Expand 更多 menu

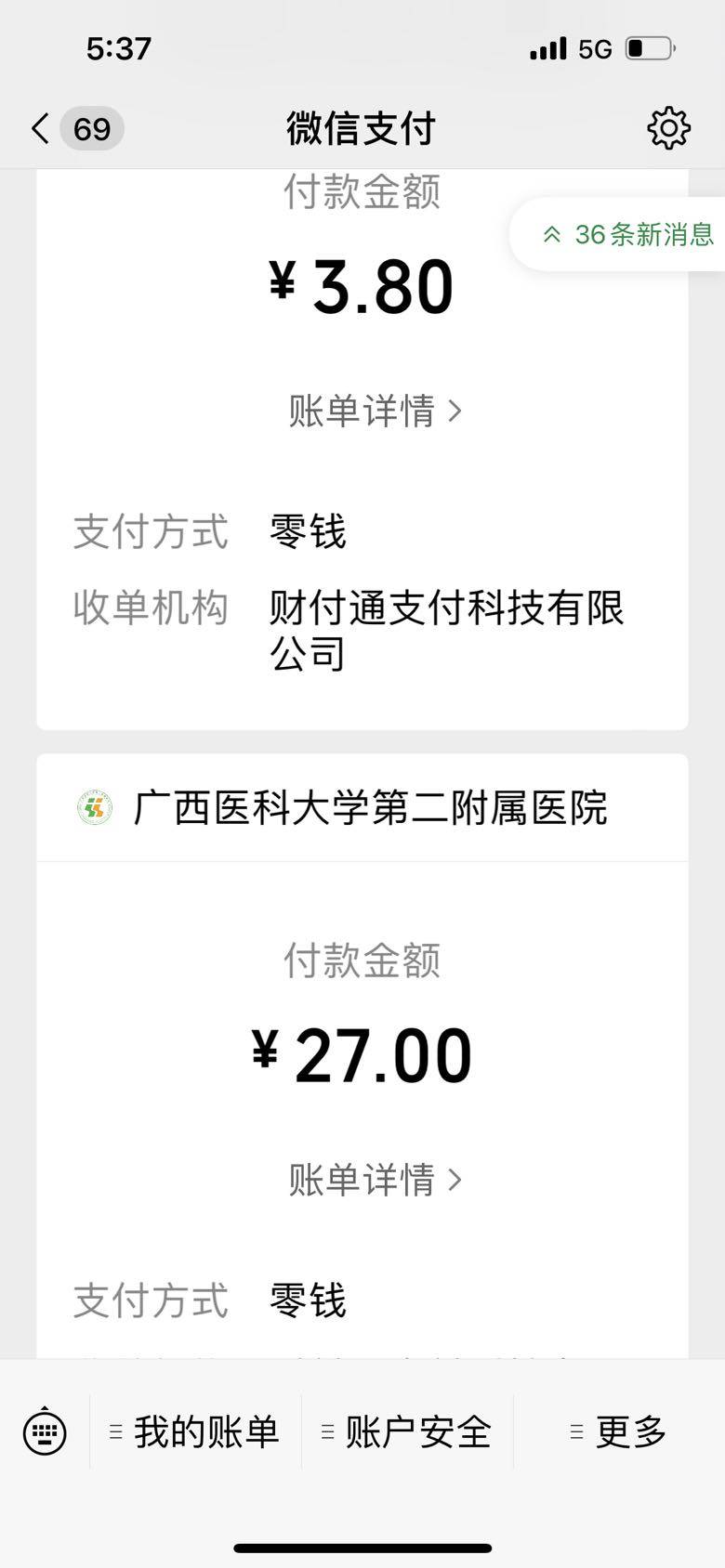click(619, 1431)
